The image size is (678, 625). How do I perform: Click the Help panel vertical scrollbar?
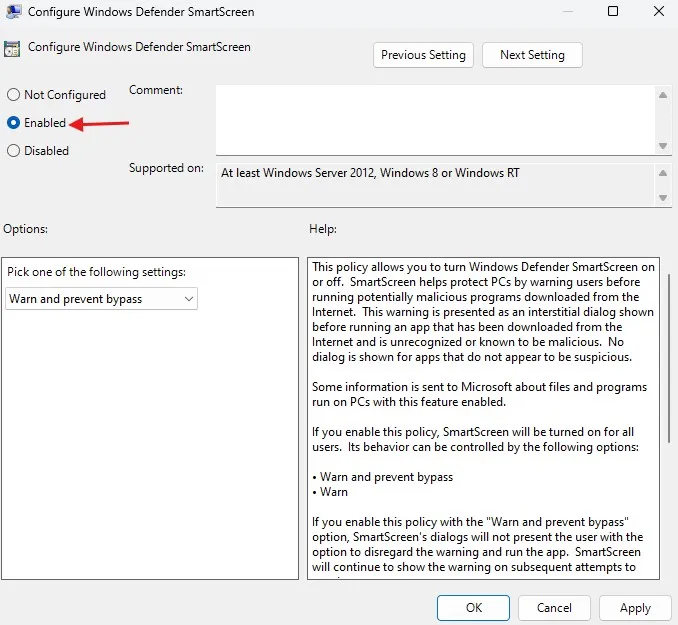point(668,359)
